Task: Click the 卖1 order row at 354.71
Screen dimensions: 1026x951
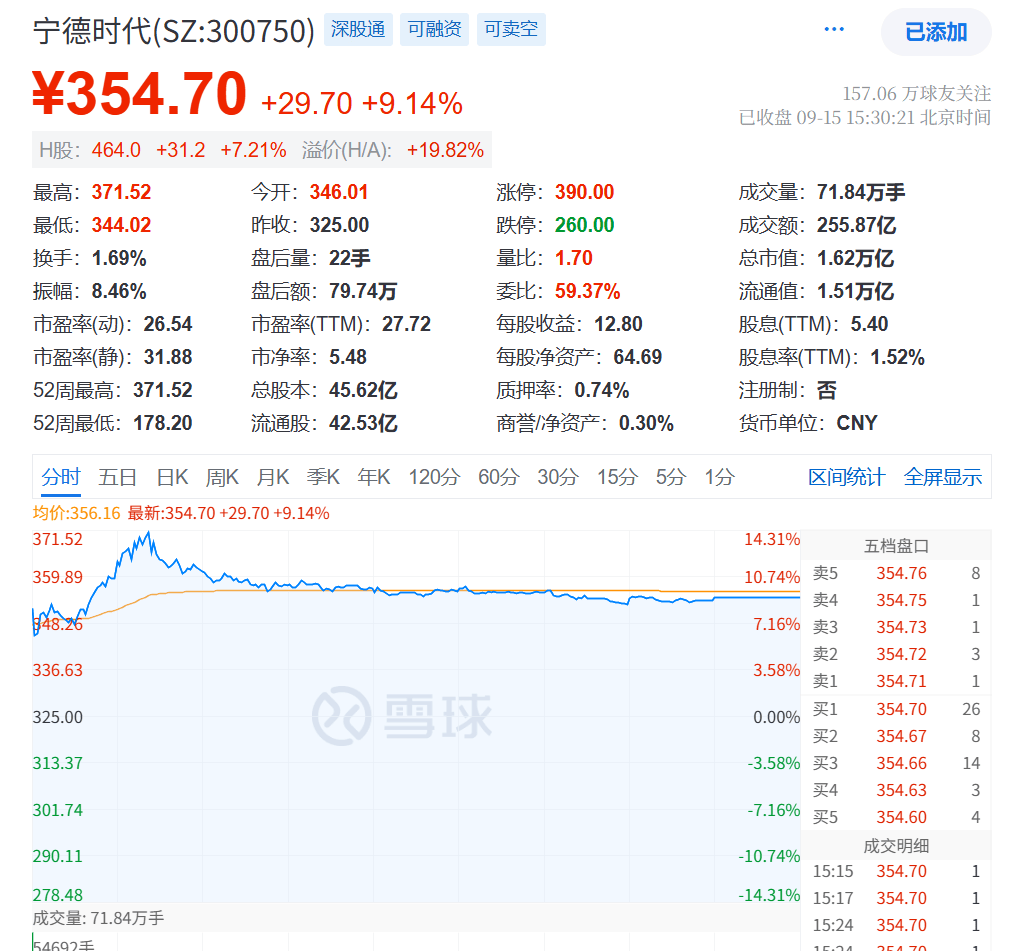Action: 896,681
